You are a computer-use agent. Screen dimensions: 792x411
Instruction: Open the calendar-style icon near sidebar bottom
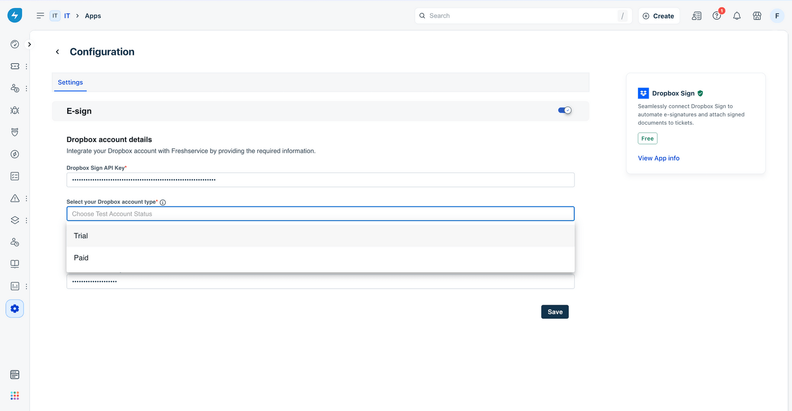click(x=15, y=375)
